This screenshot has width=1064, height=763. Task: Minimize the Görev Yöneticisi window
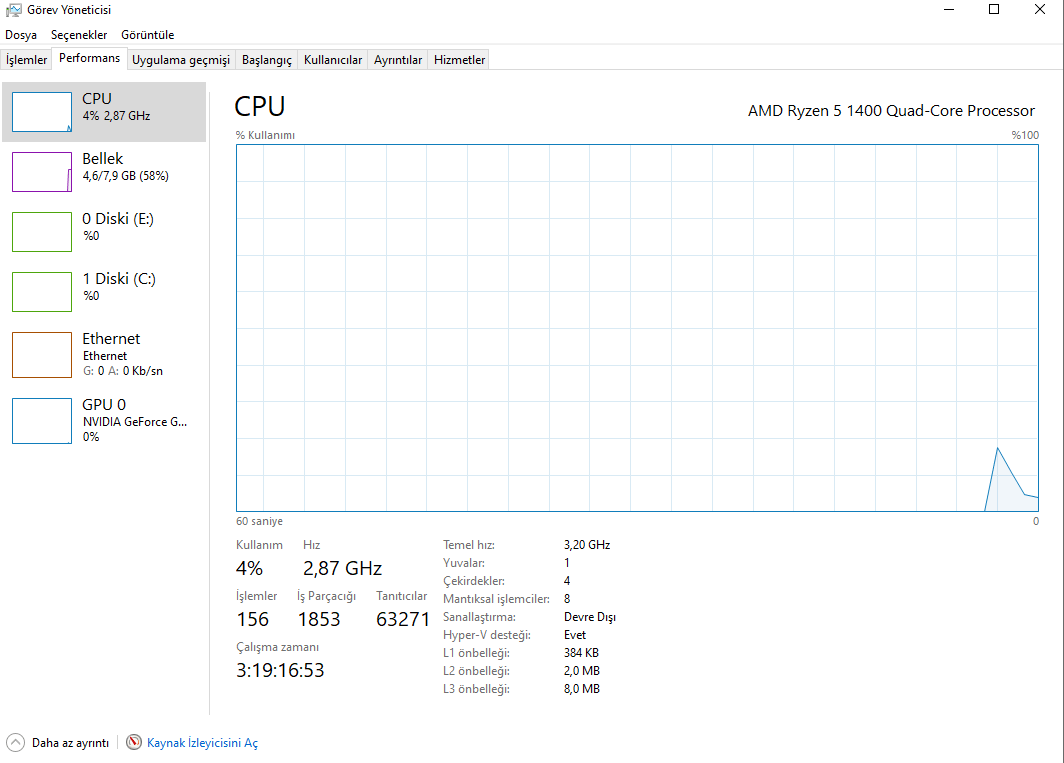tap(949, 10)
